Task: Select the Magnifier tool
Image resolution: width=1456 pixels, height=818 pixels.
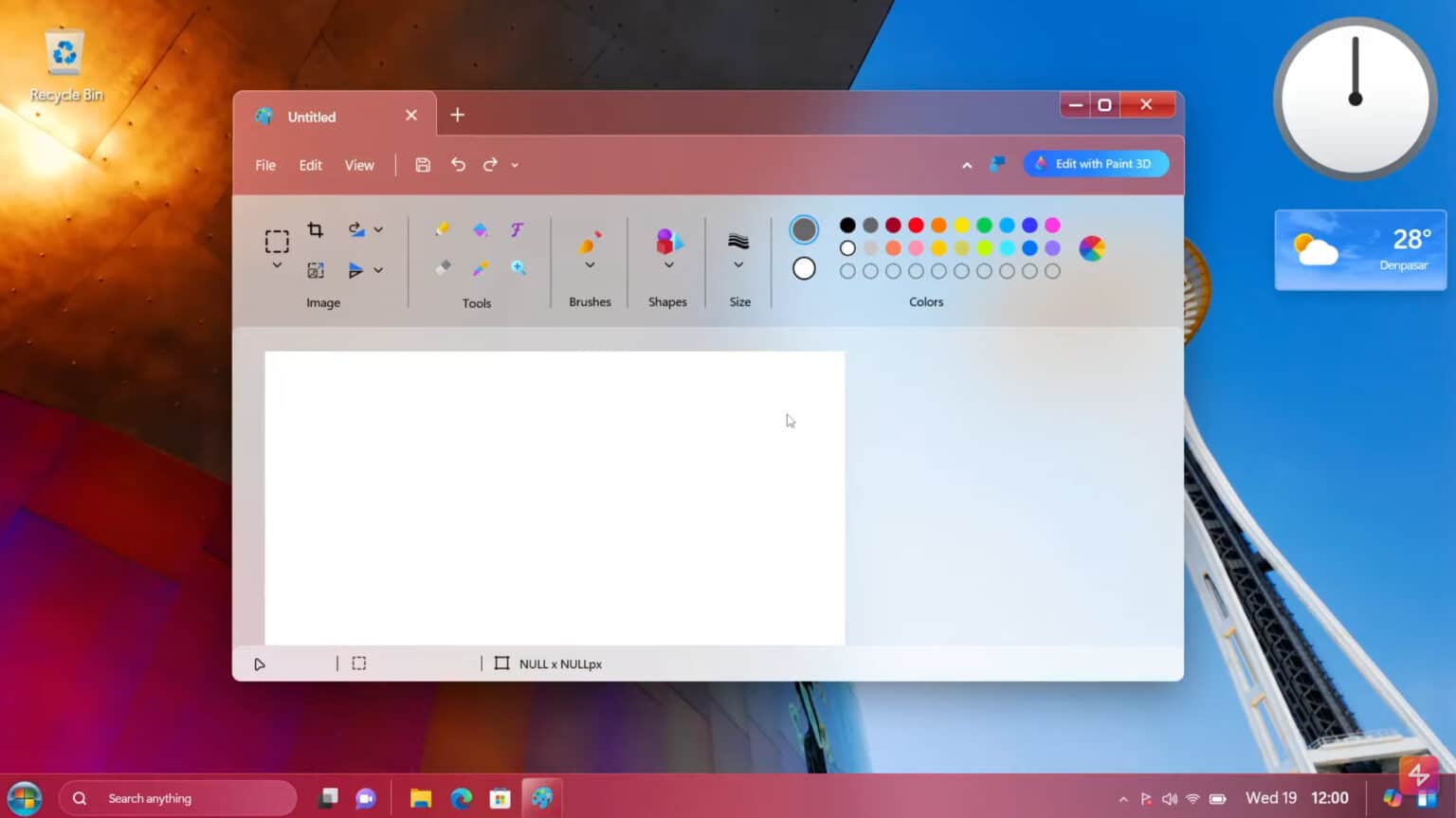Action: (519, 268)
